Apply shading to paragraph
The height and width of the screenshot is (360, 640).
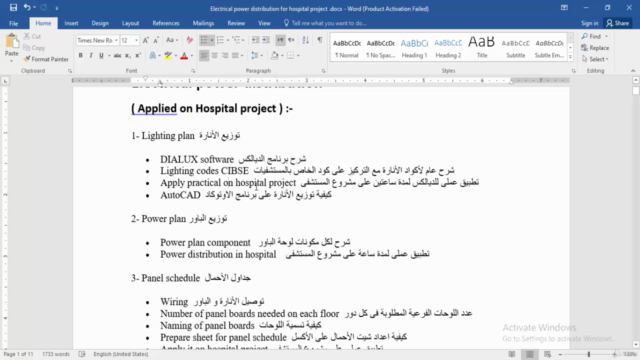pos(275,56)
